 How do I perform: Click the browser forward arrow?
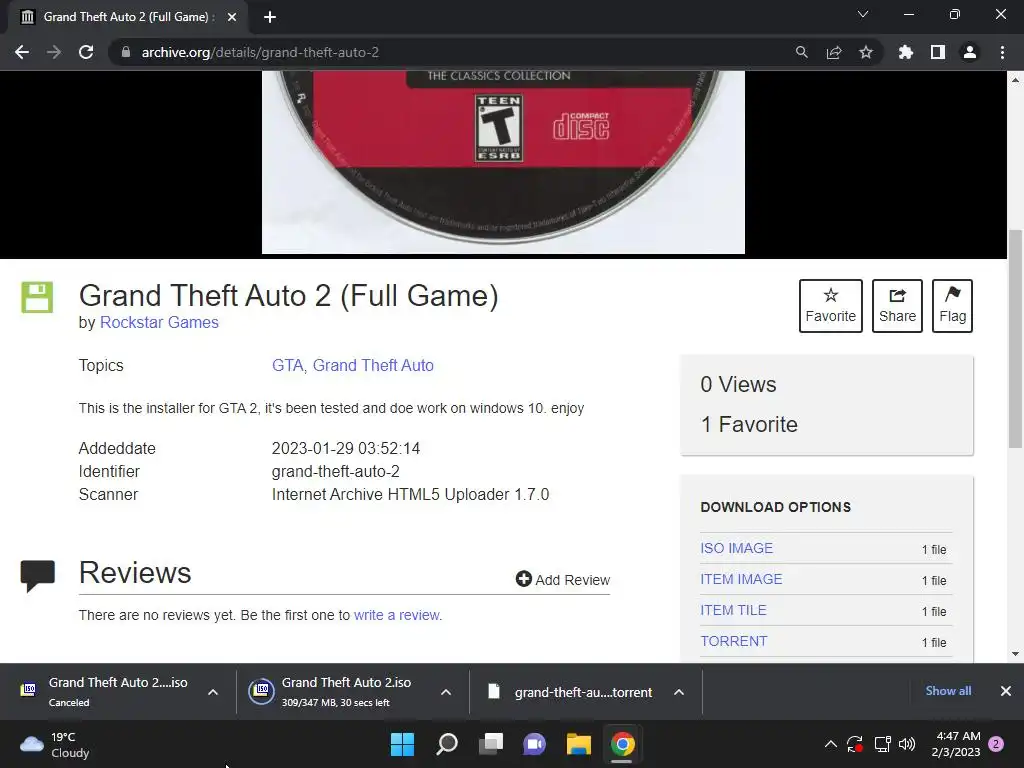point(54,52)
